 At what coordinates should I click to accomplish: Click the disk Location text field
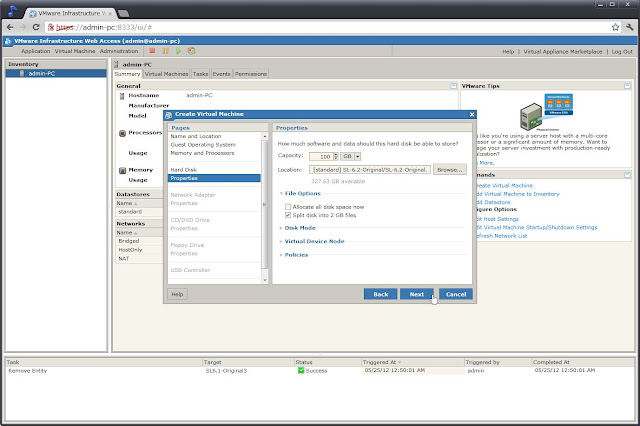coord(370,170)
